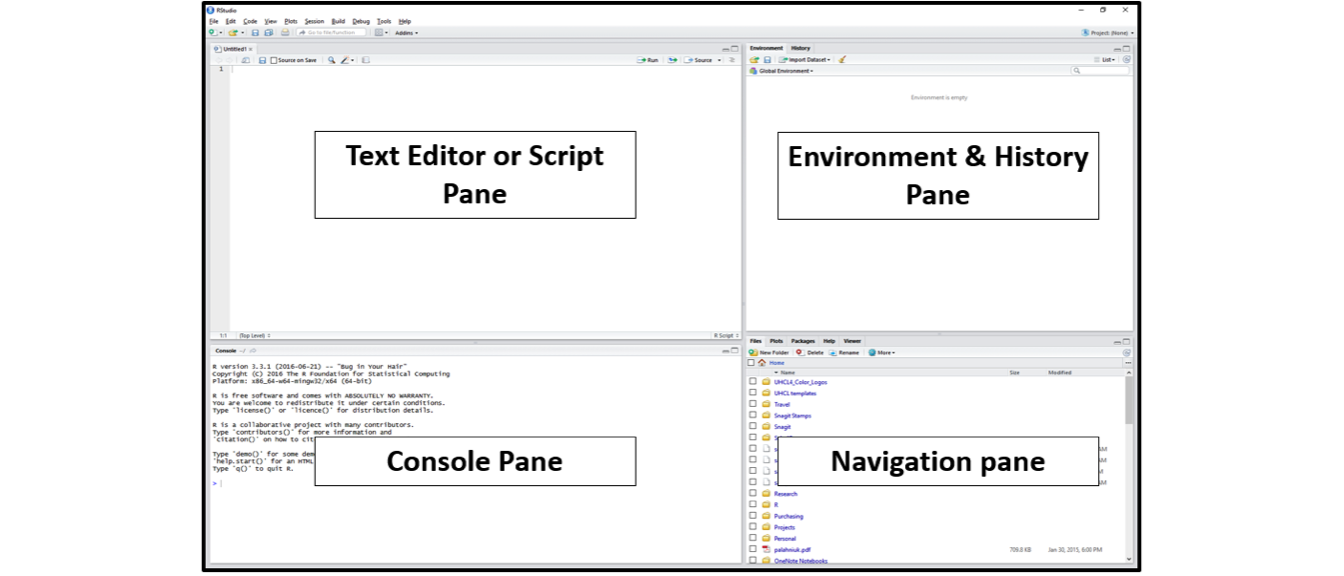Click the Home icon in Files pane
Screen dimensions: 1344x576
pyautogui.click(x=762, y=363)
